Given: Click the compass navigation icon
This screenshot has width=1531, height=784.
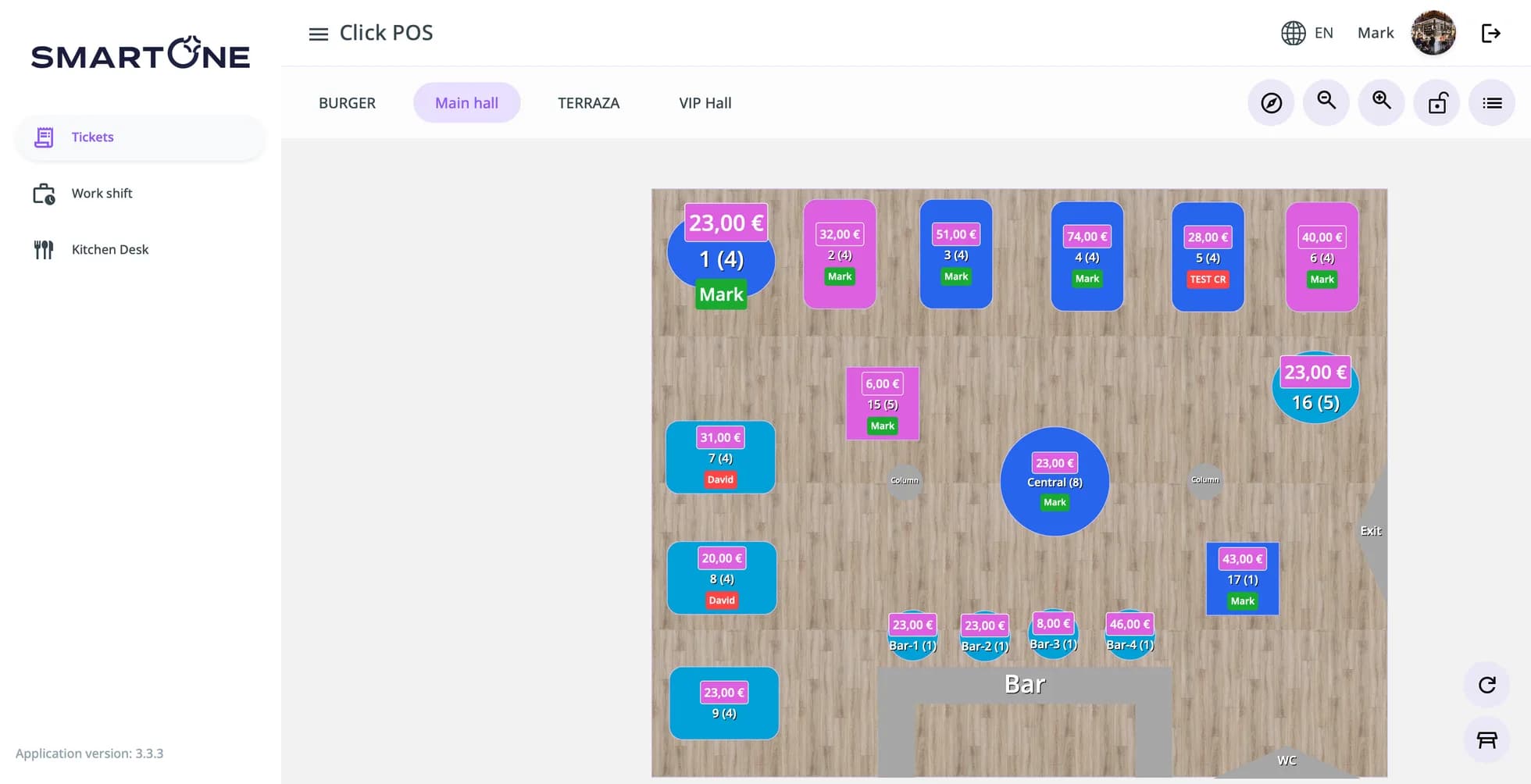Looking at the screenshot, I should coord(1271,102).
